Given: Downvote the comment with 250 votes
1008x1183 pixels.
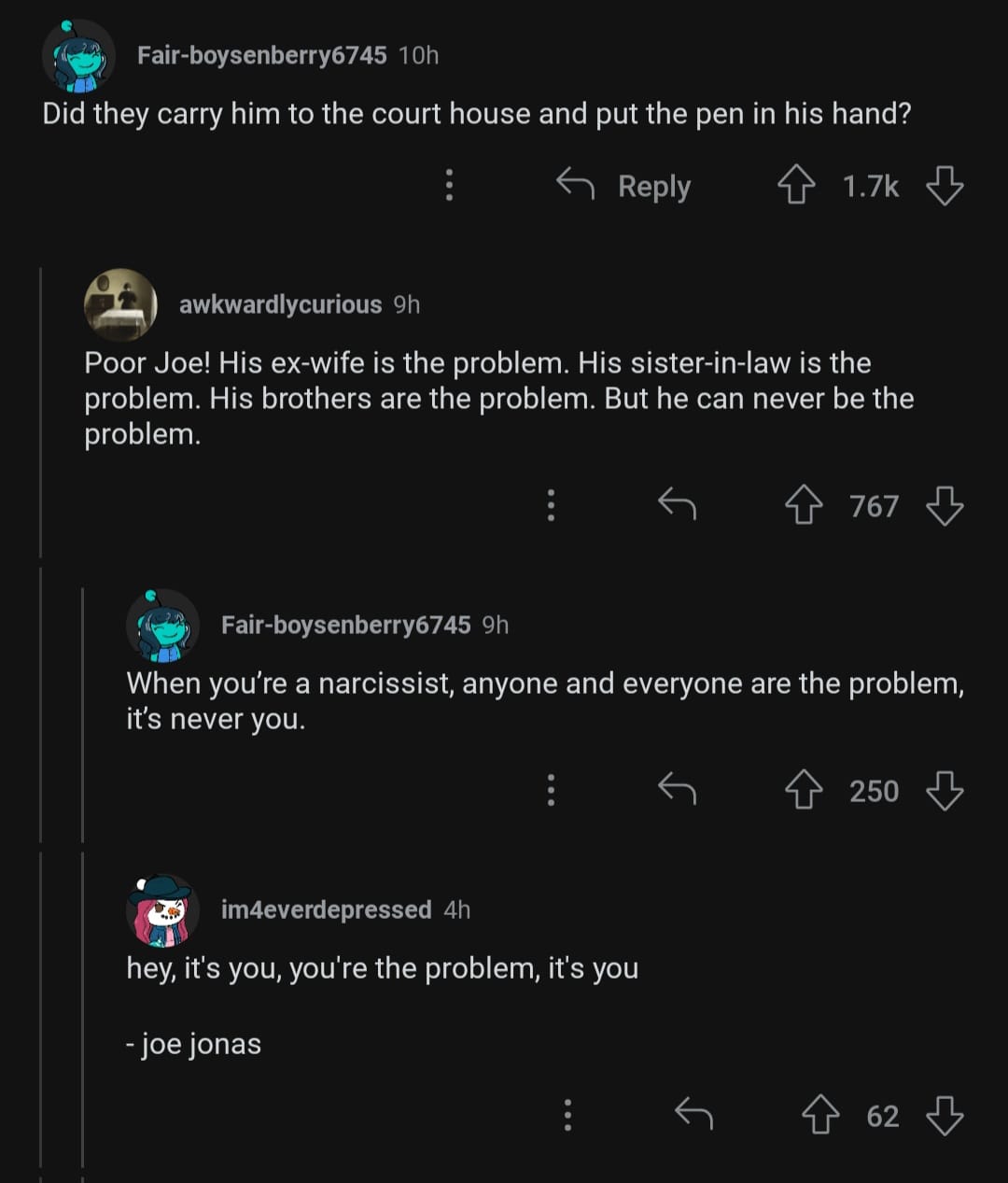Looking at the screenshot, I should [945, 791].
